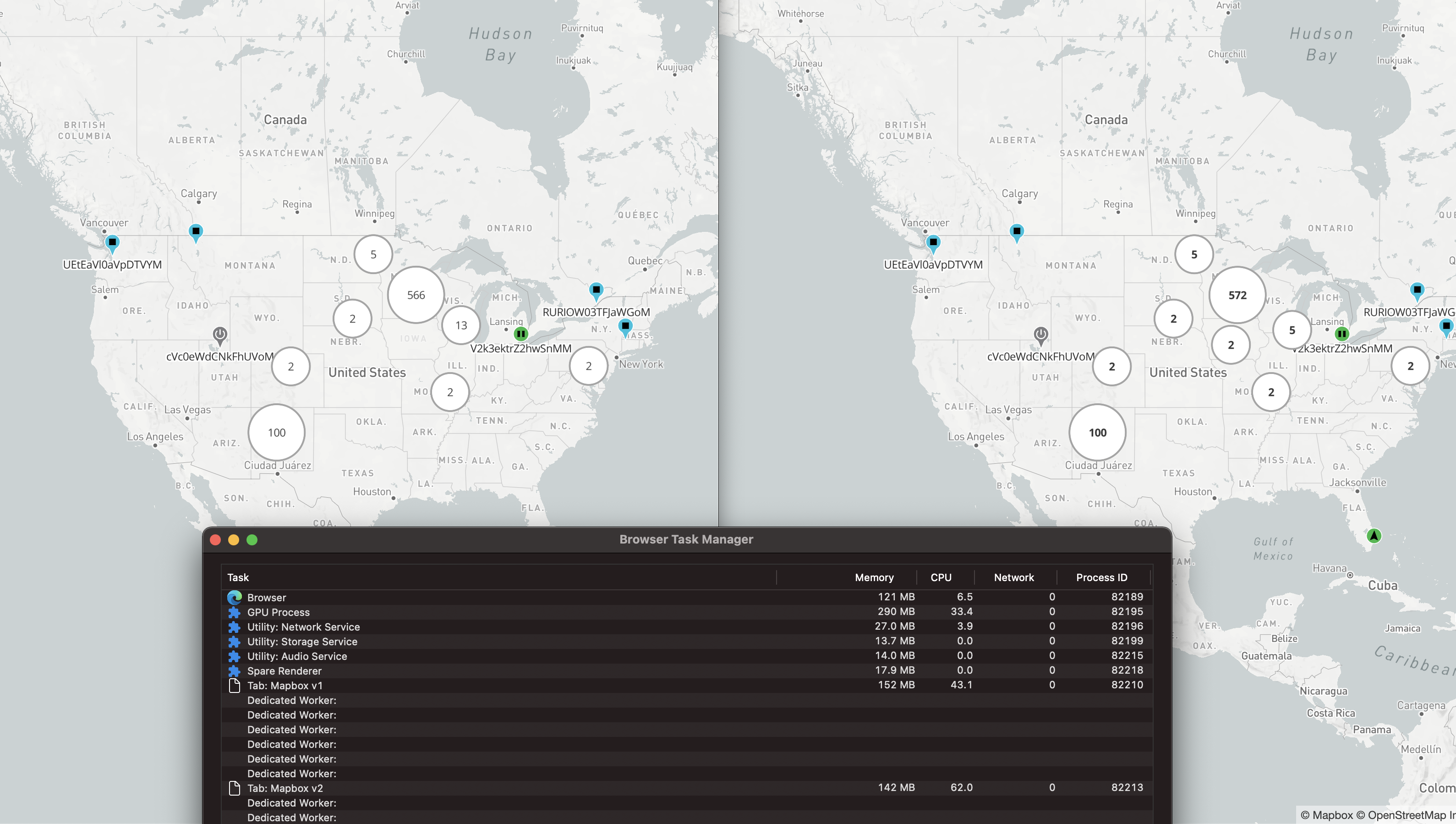Click the 5 cluster near MICH. in right map
The image size is (1456, 824).
click(x=1292, y=330)
